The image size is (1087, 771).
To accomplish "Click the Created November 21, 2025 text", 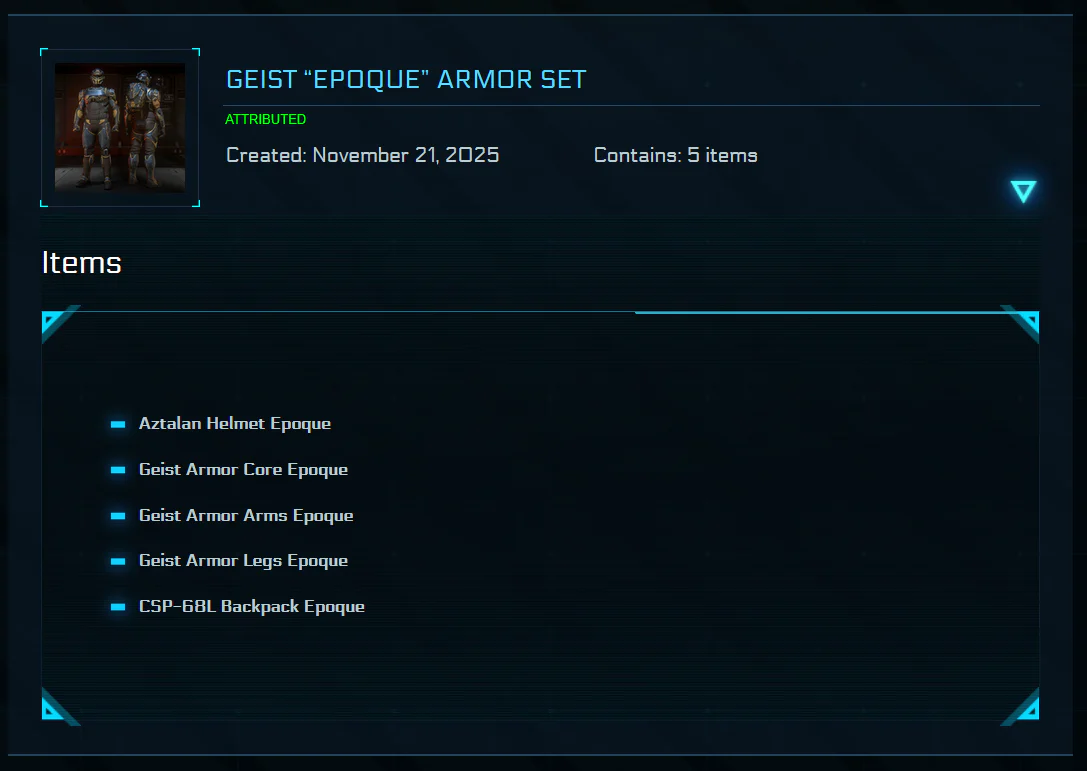I will pyautogui.click(x=363, y=155).
